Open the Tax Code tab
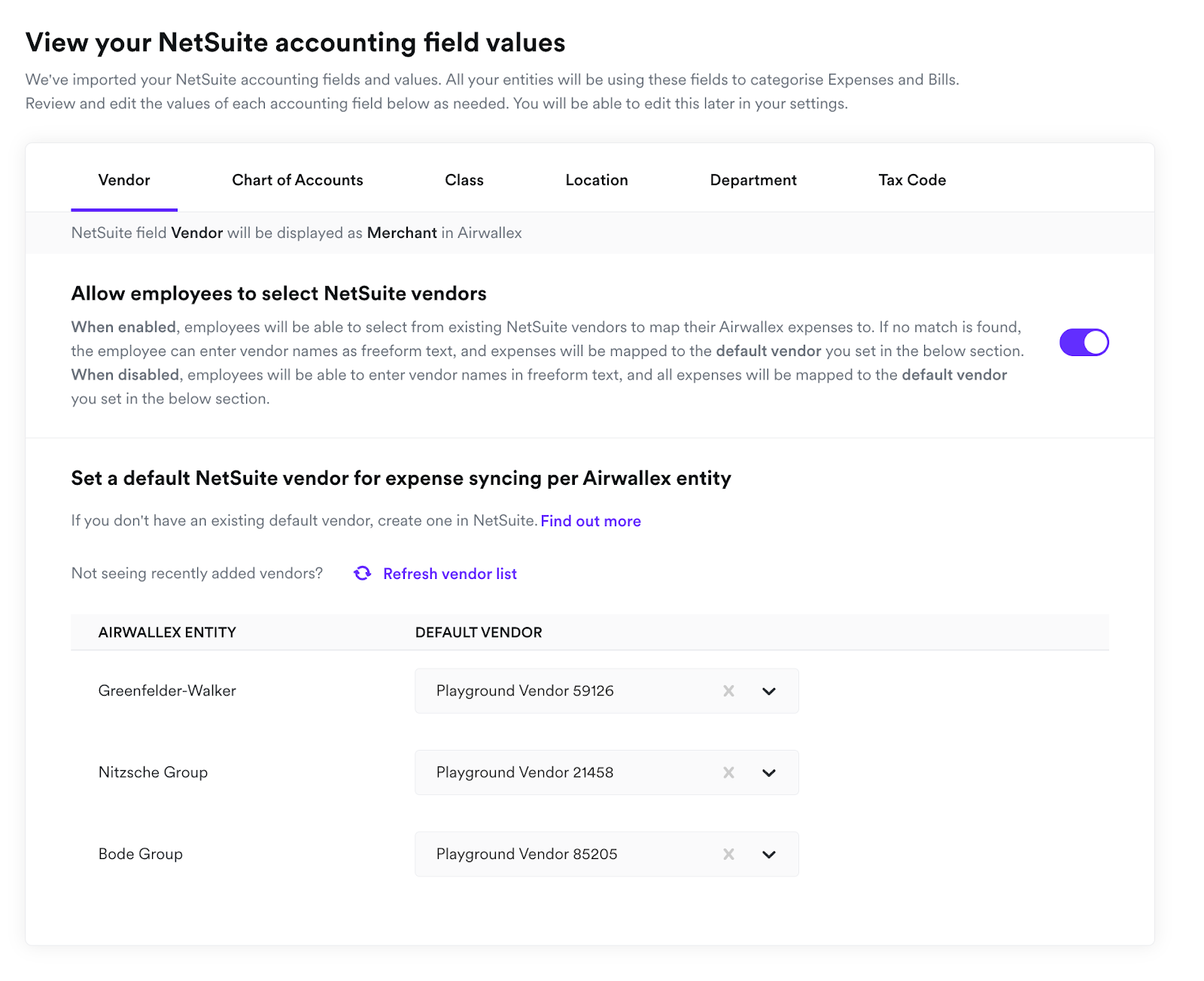The width and height of the screenshot is (1204, 981). [912, 180]
